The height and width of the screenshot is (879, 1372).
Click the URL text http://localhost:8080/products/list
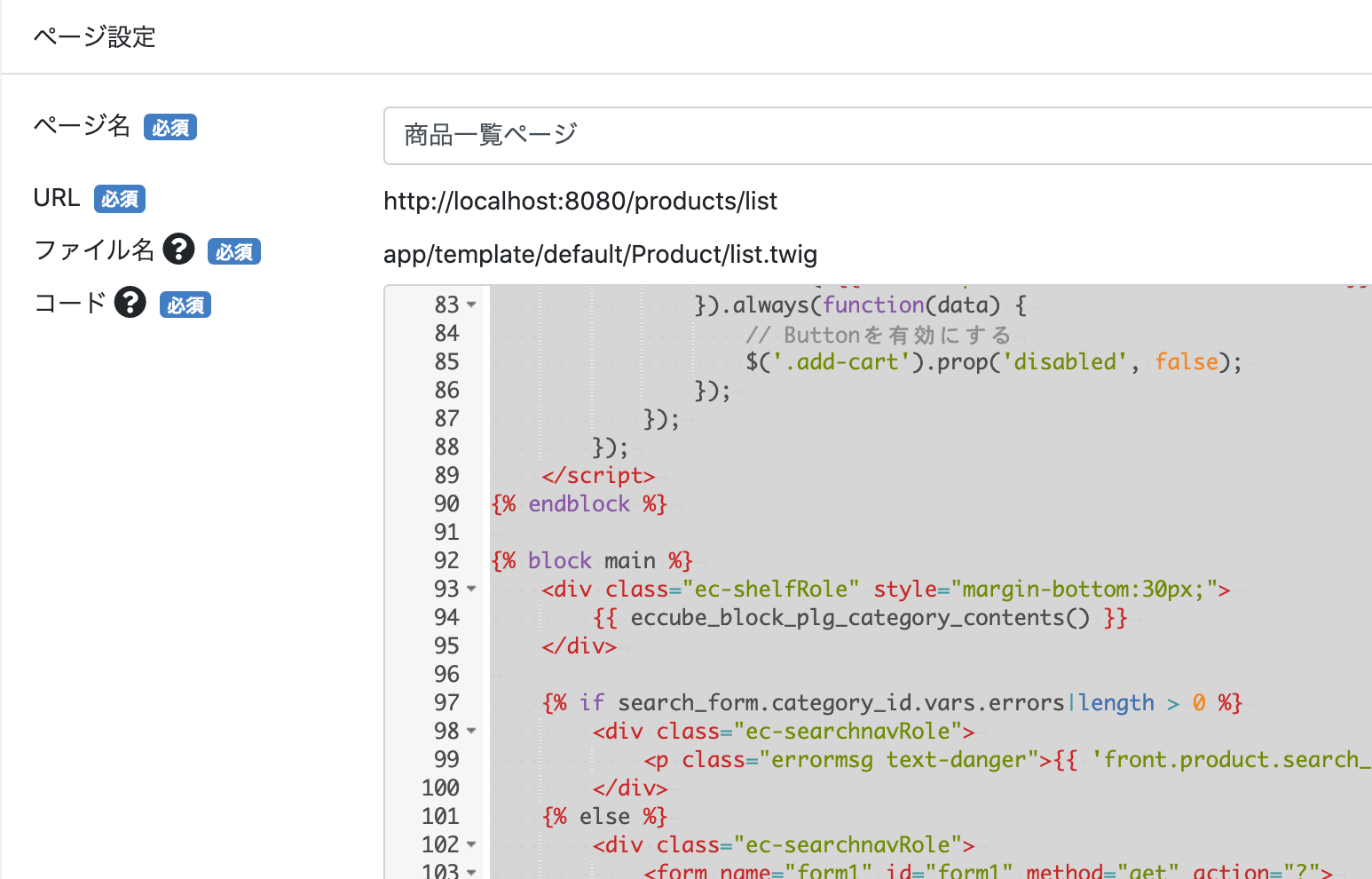click(580, 202)
